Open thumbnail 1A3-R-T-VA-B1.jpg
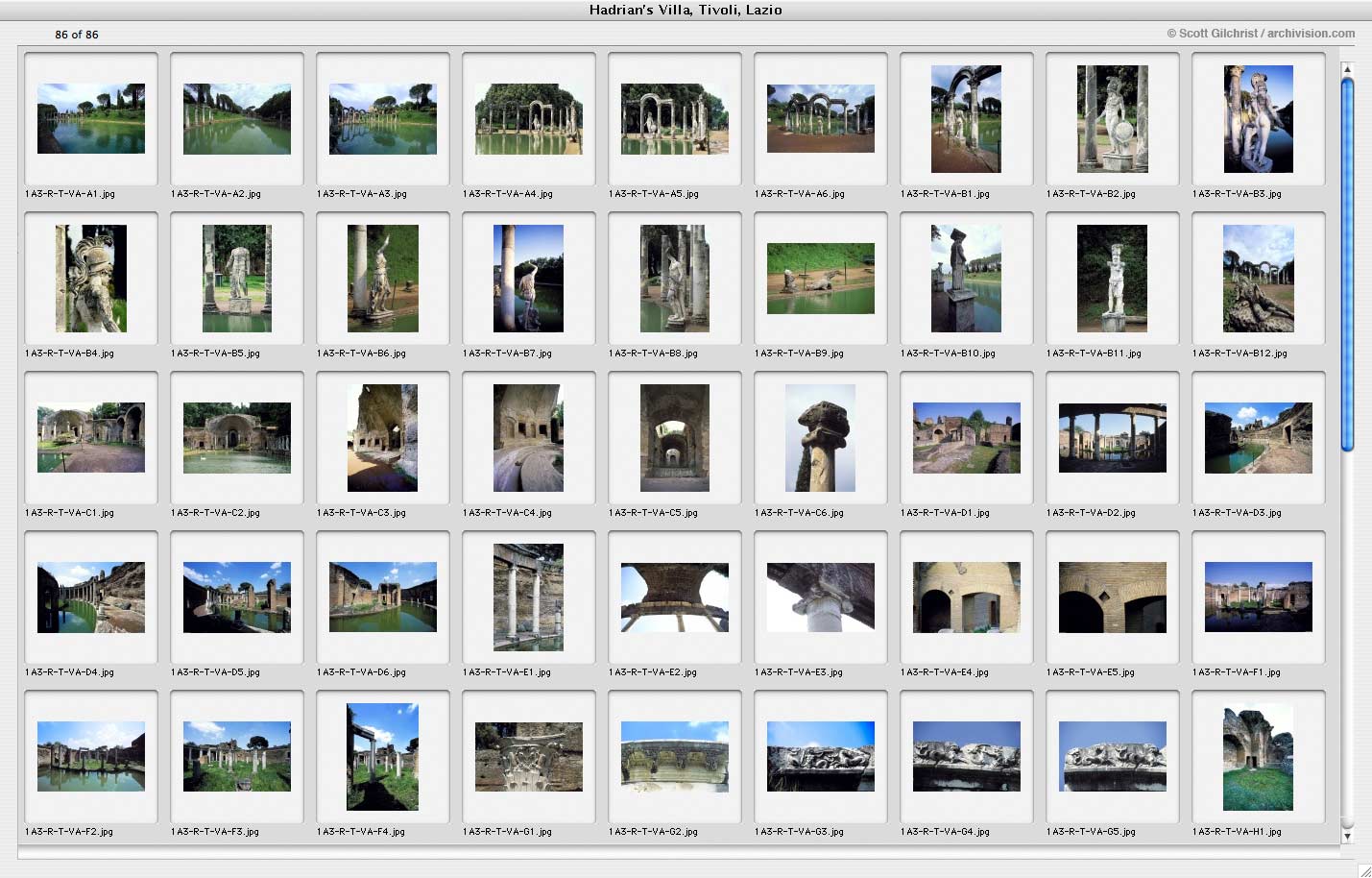The image size is (1372, 878). click(967, 119)
